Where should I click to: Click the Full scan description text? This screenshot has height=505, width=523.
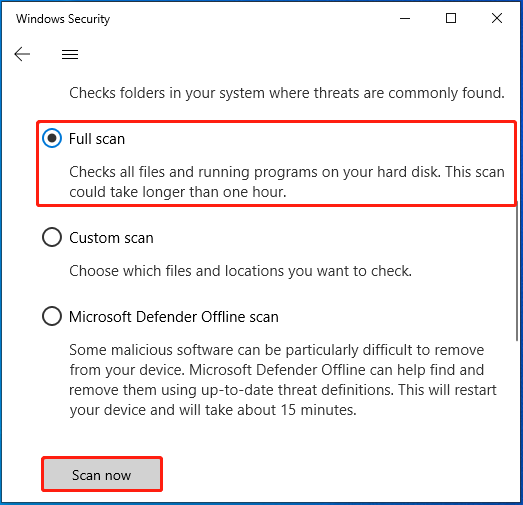(x=287, y=182)
